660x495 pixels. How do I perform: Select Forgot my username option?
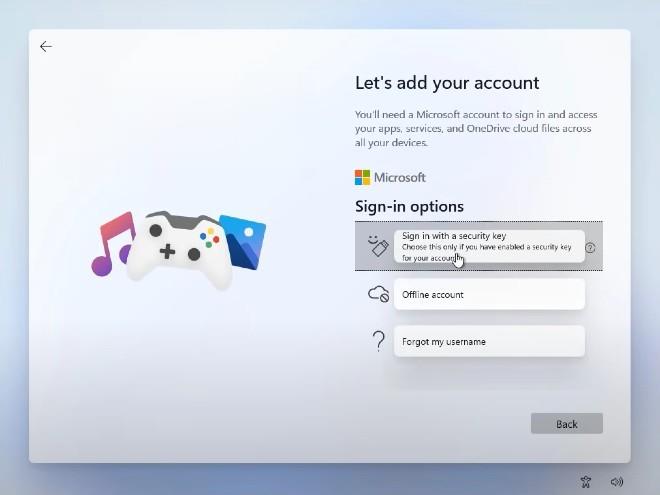pyautogui.click(x=488, y=341)
